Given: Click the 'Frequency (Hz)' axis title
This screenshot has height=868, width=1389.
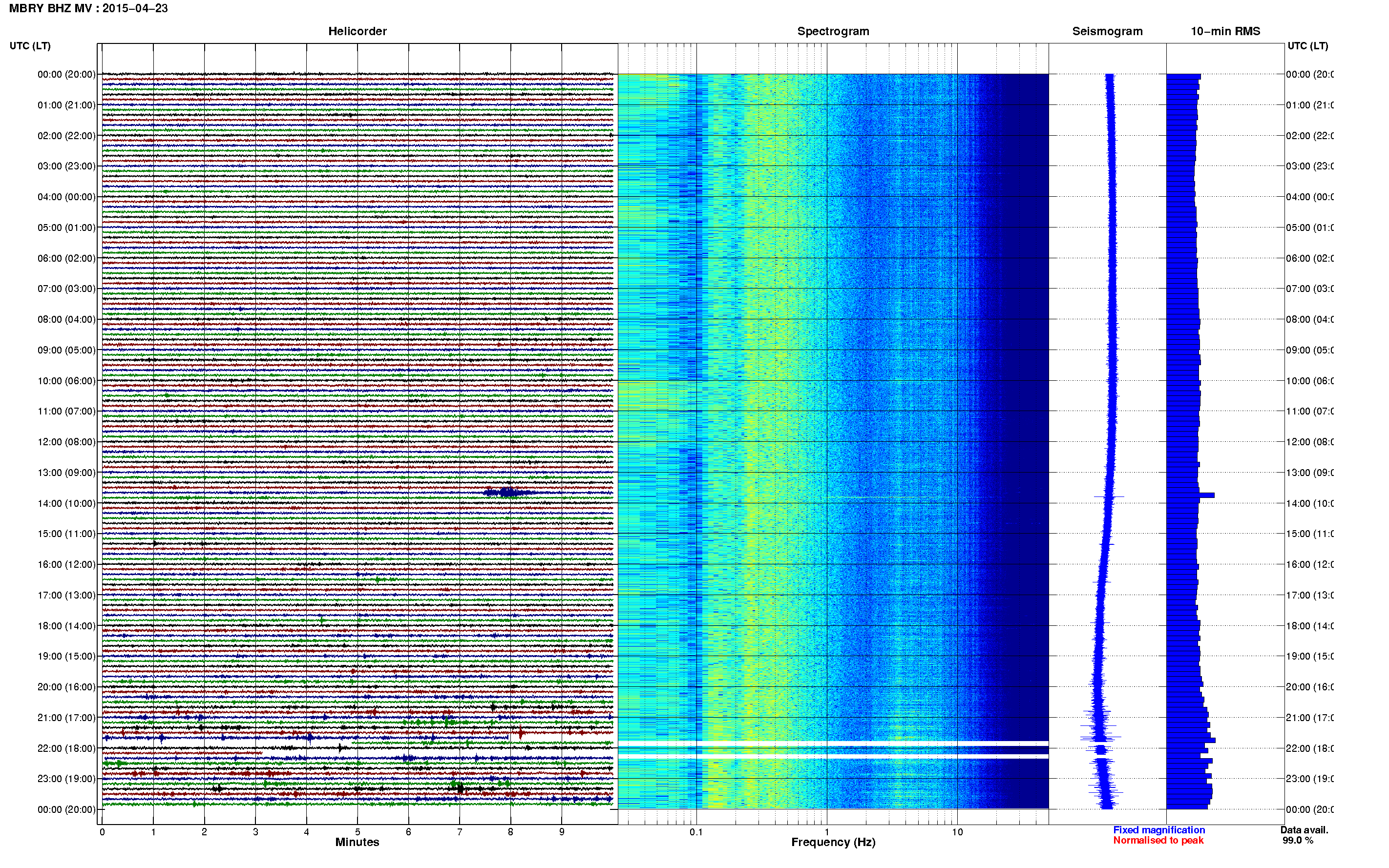Looking at the screenshot, I should pos(833,843).
